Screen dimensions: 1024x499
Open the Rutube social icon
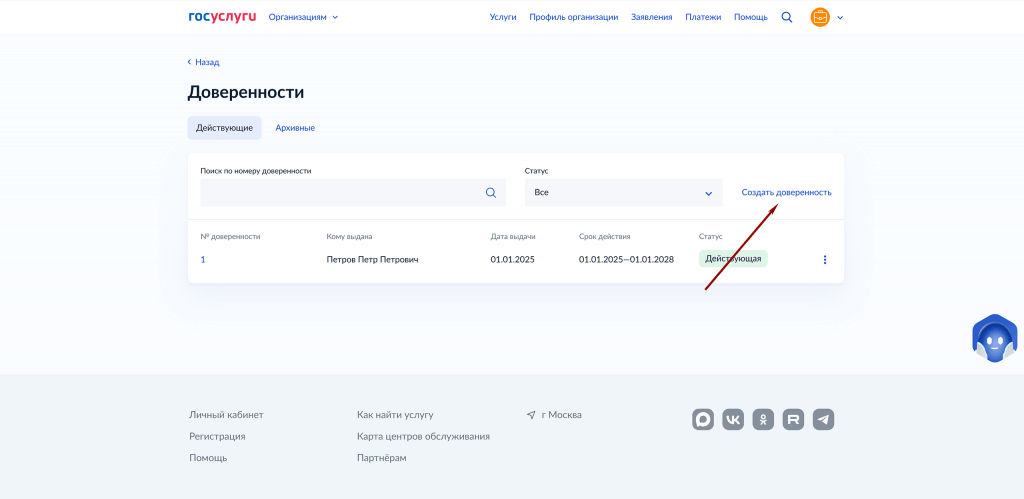pyautogui.click(x=793, y=419)
